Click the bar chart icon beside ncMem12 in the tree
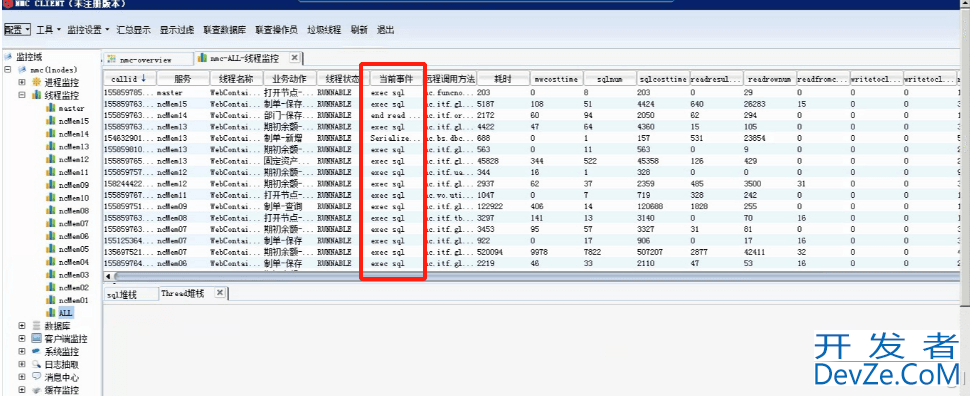This screenshot has height=396, width=970. (51, 160)
